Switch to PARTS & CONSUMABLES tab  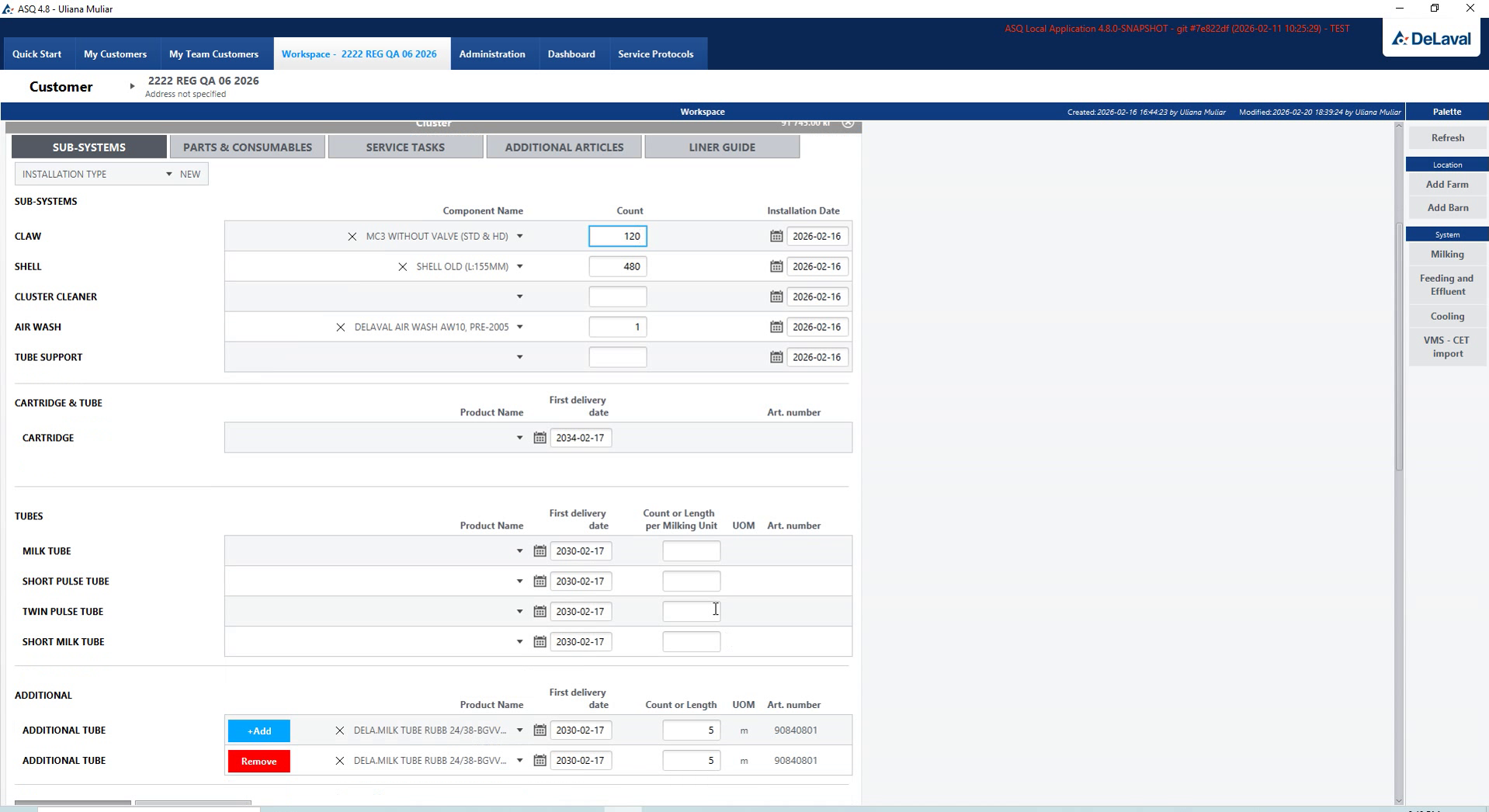tap(248, 147)
